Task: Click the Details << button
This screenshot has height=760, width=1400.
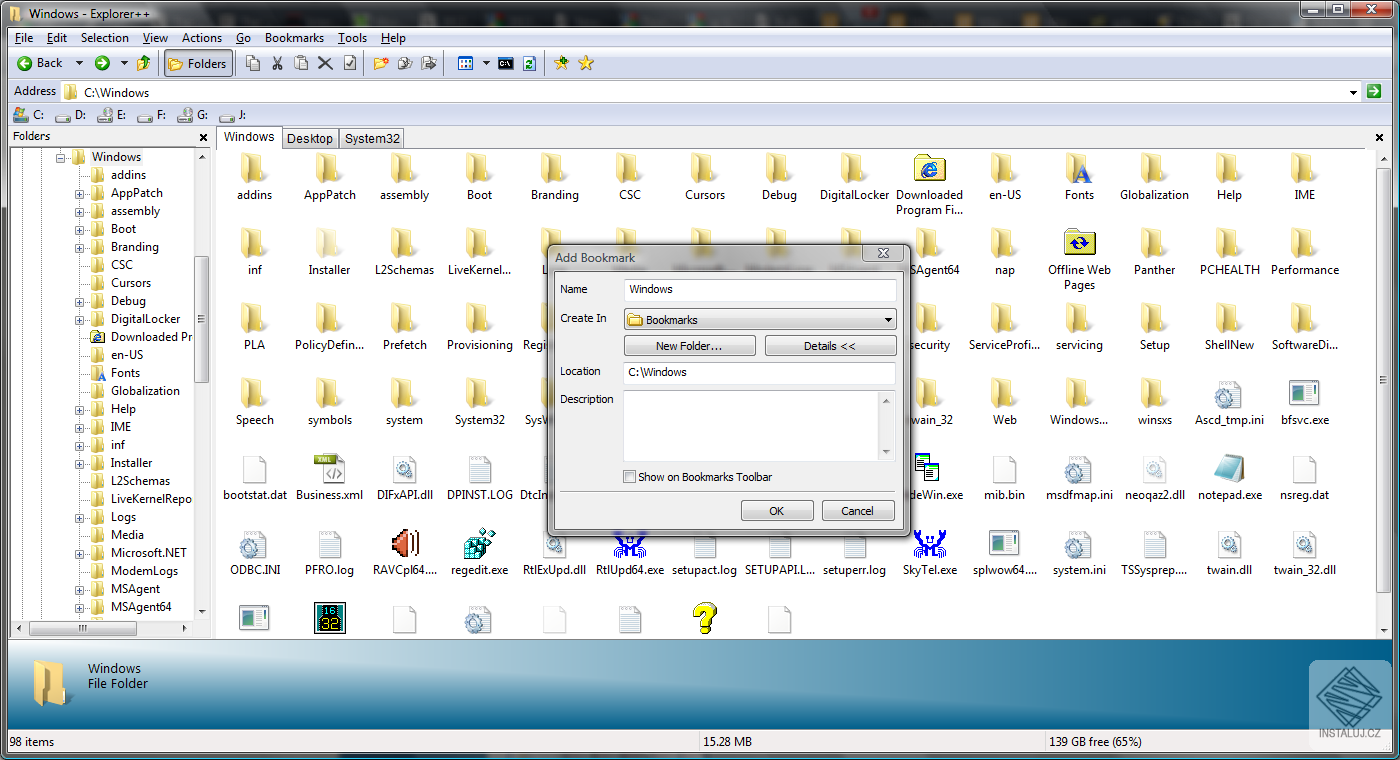Action: point(830,346)
